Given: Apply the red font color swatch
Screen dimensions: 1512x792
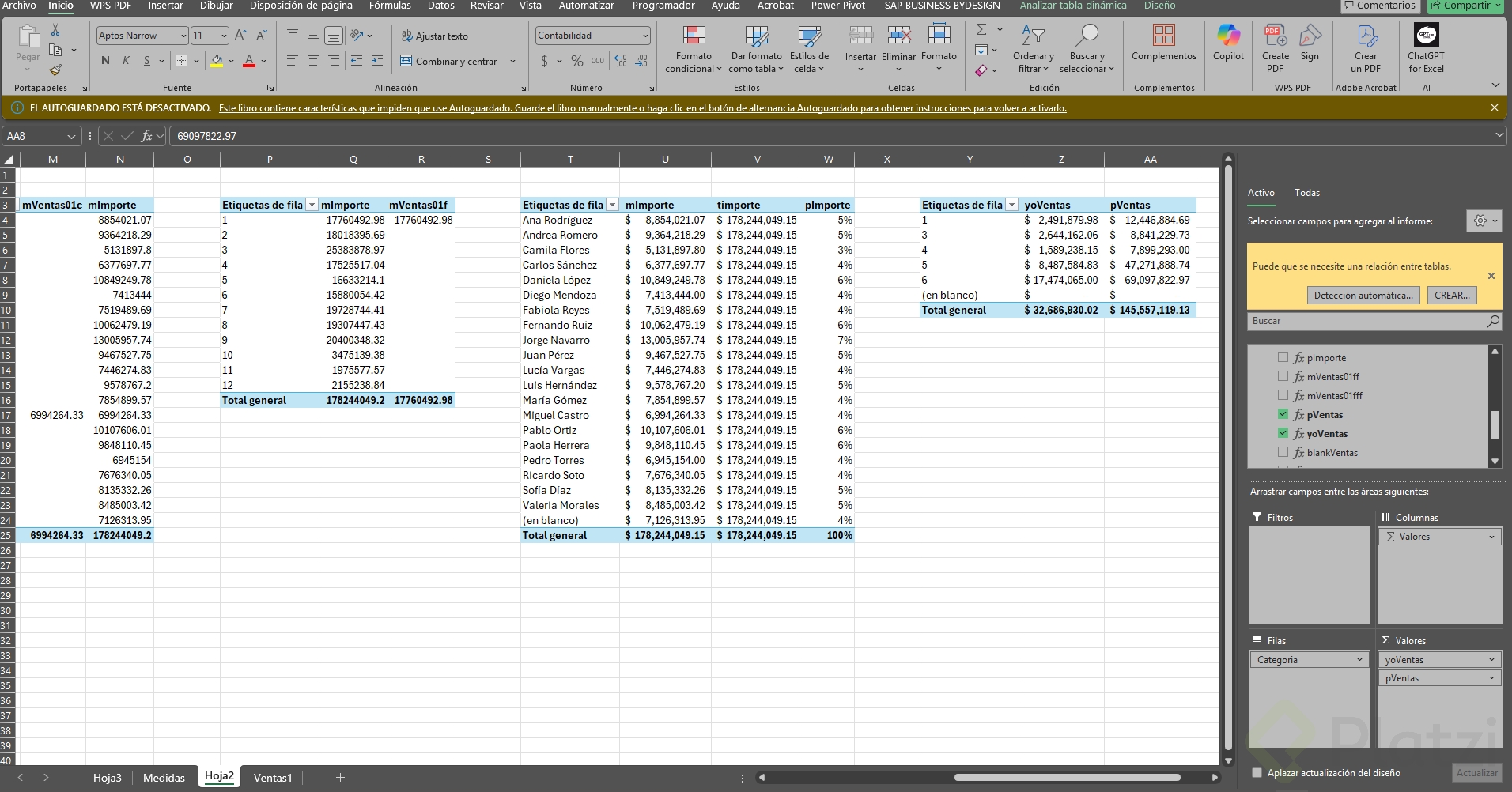Looking at the screenshot, I should [x=249, y=61].
